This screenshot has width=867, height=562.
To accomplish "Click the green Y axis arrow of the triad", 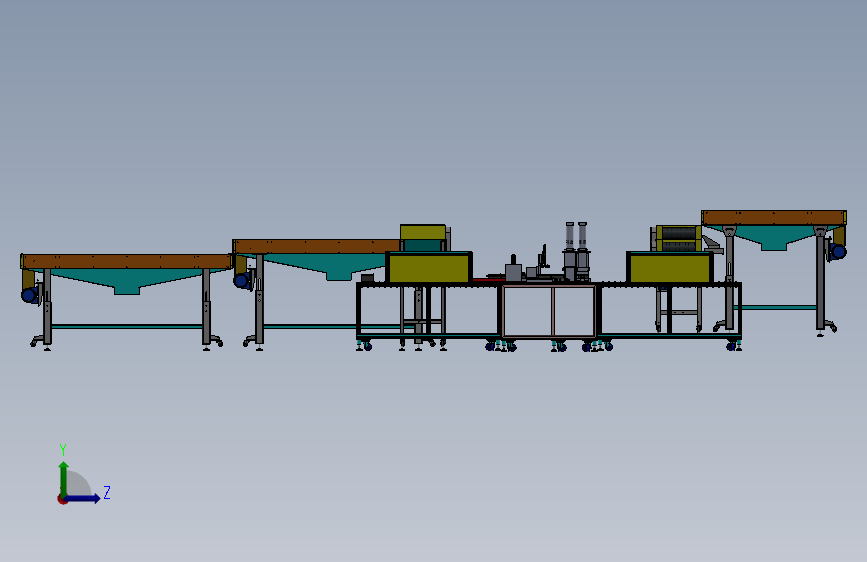I will pos(64,478).
